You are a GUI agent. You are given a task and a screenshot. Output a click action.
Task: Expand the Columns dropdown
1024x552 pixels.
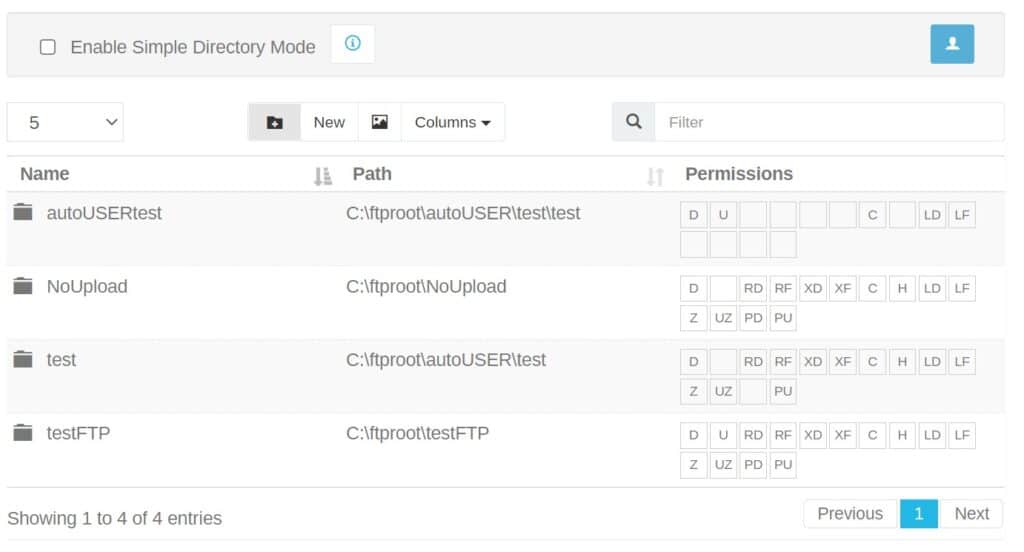click(453, 122)
